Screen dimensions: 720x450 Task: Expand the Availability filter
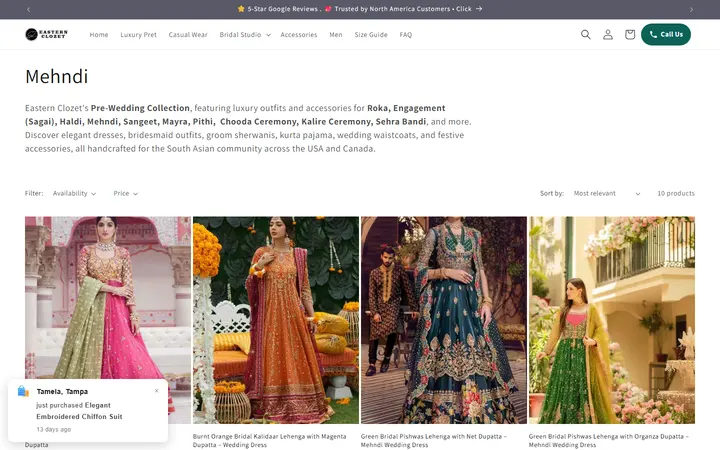(x=74, y=193)
